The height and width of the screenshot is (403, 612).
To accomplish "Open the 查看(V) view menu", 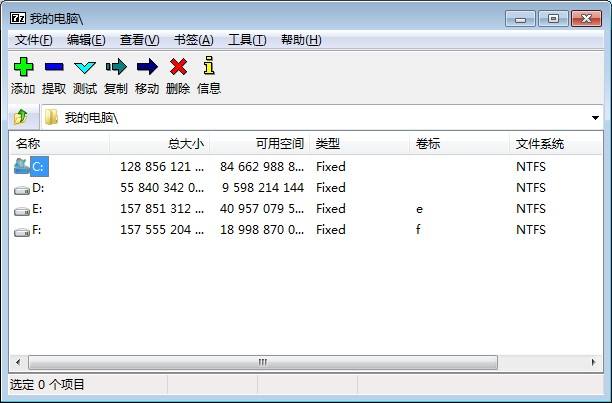I will click(x=139, y=40).
